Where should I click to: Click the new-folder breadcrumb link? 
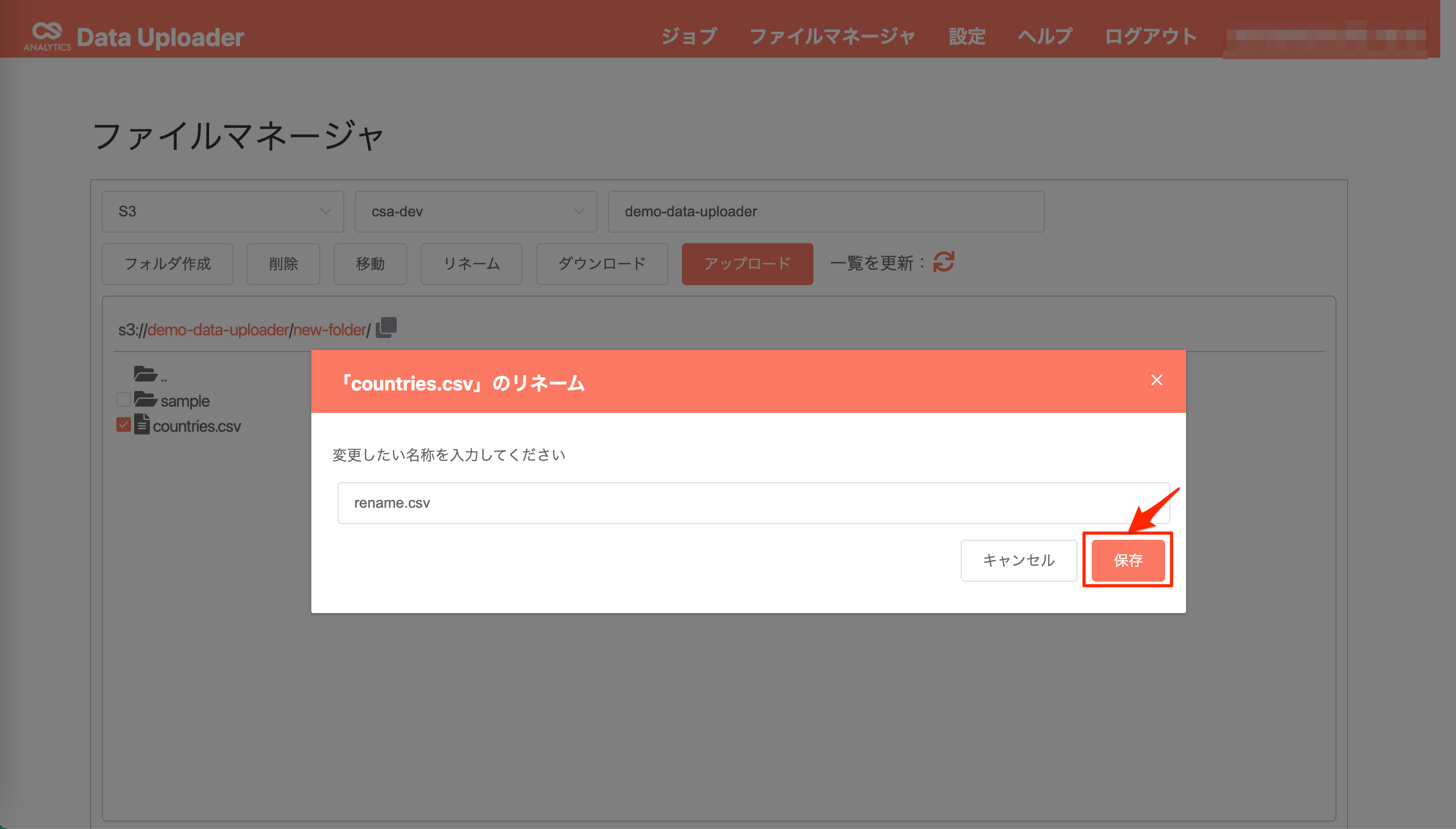click(x=329, y=330)
